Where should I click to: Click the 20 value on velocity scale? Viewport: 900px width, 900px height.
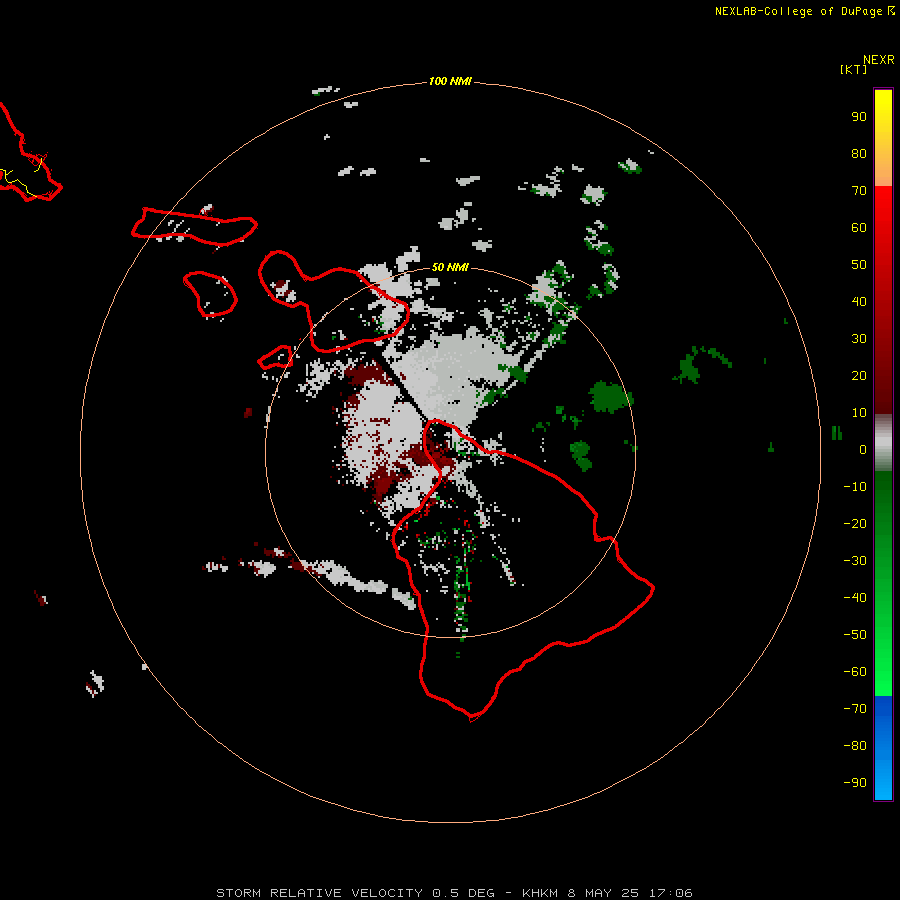[859, 376]
